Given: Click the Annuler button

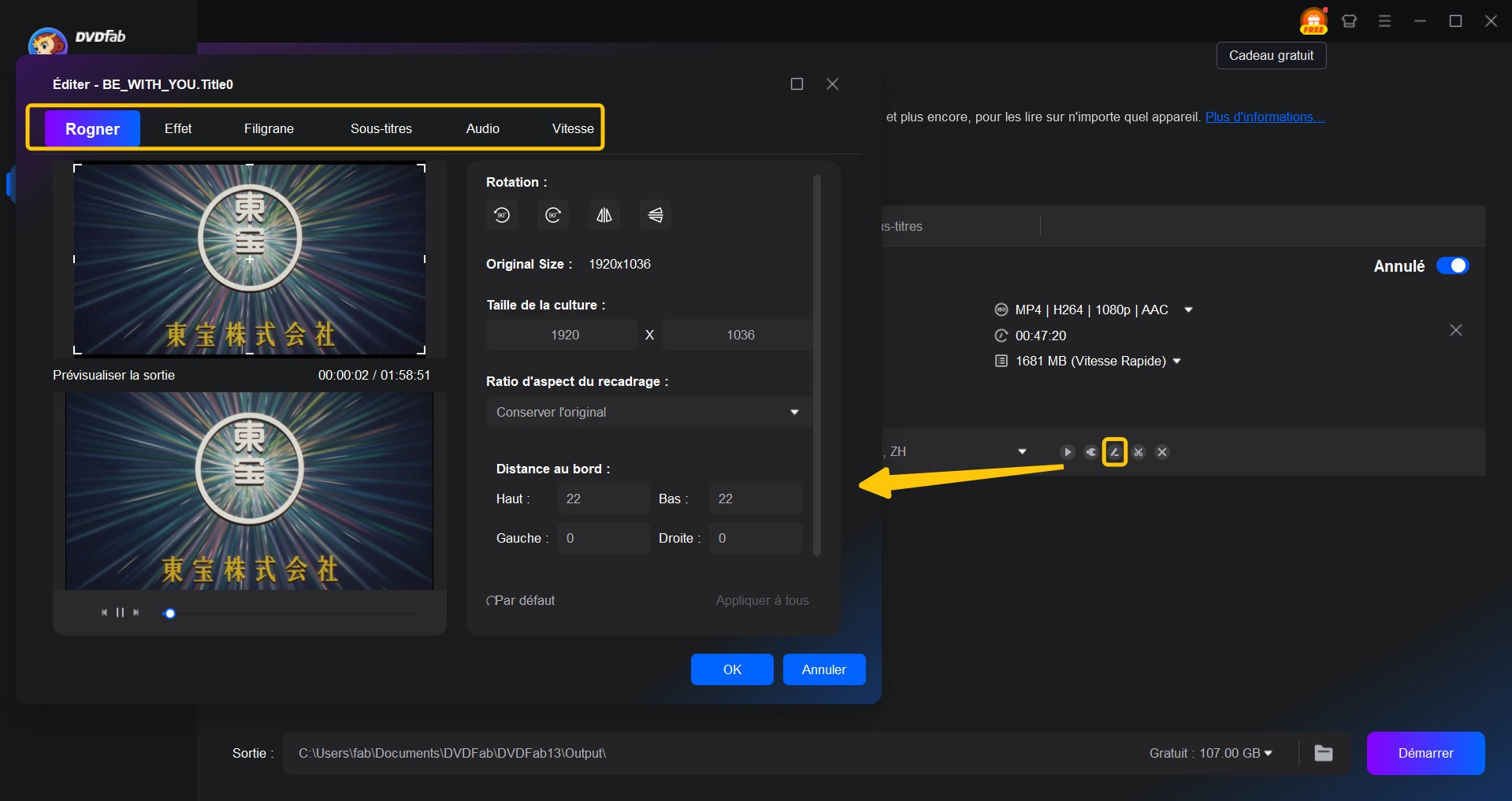Looking at the screenshot, I should pos(824,669).
